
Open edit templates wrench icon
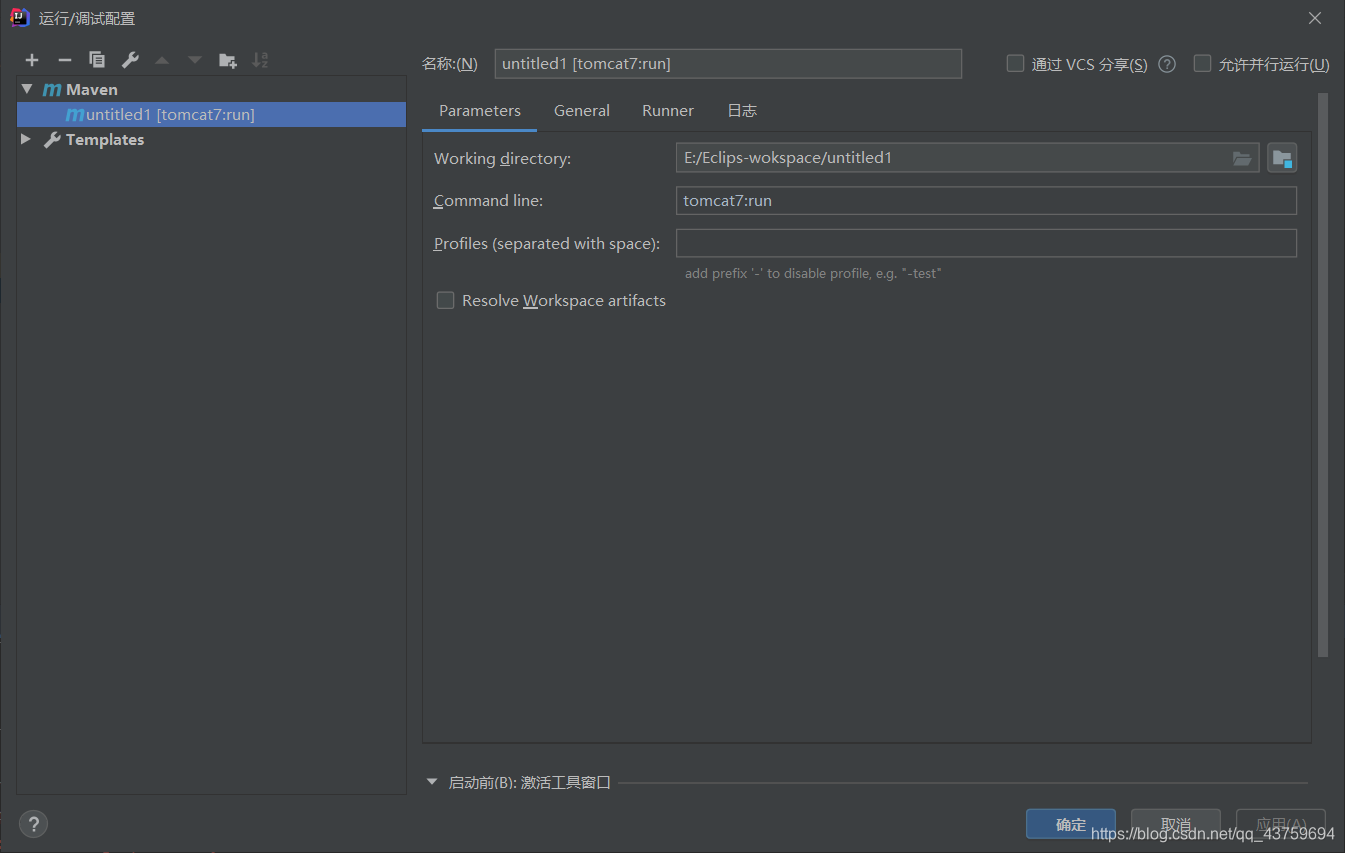coord(130,60)
